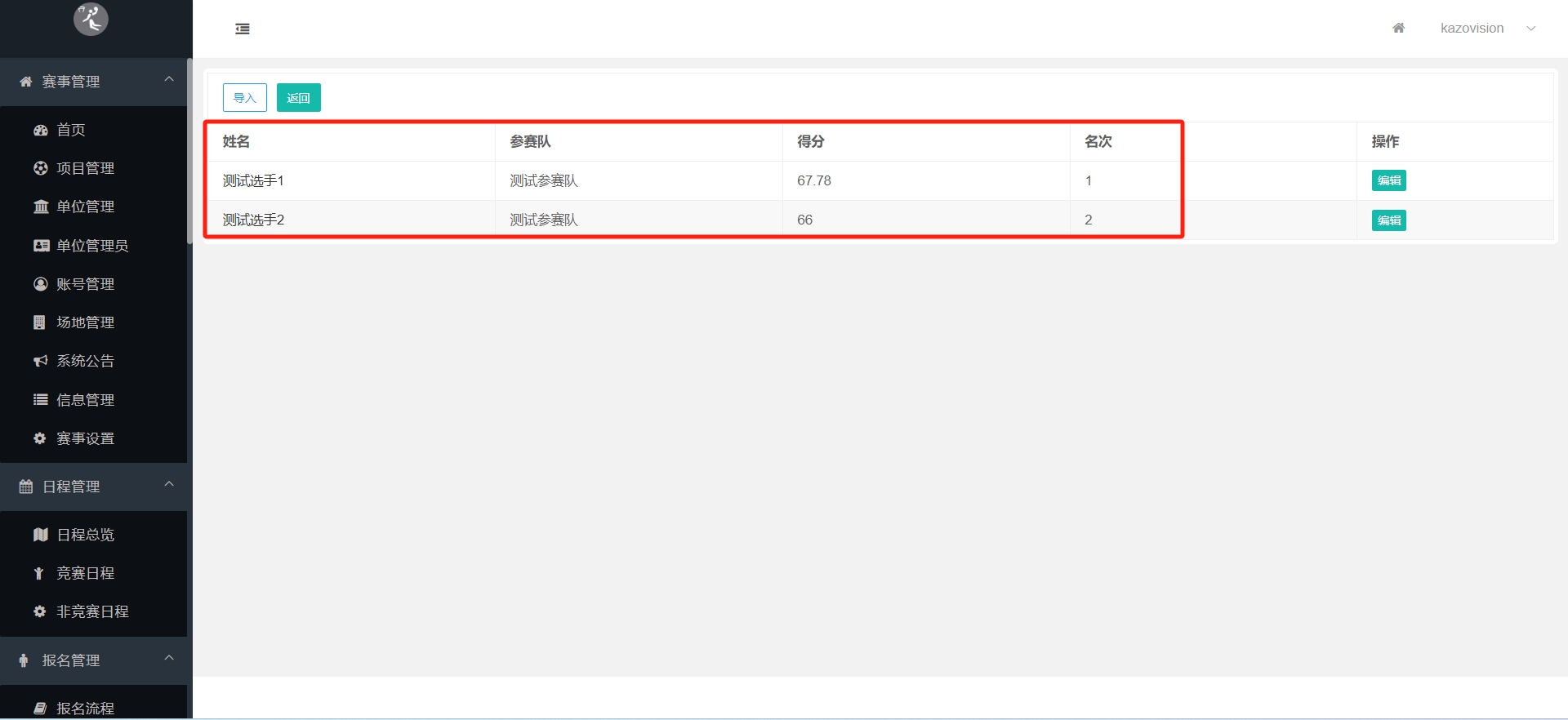Image resolution: width=1568 pixels, height=720 pixels.
Task: Open 首页 dashboard from the sidebar
Action: 70,130
